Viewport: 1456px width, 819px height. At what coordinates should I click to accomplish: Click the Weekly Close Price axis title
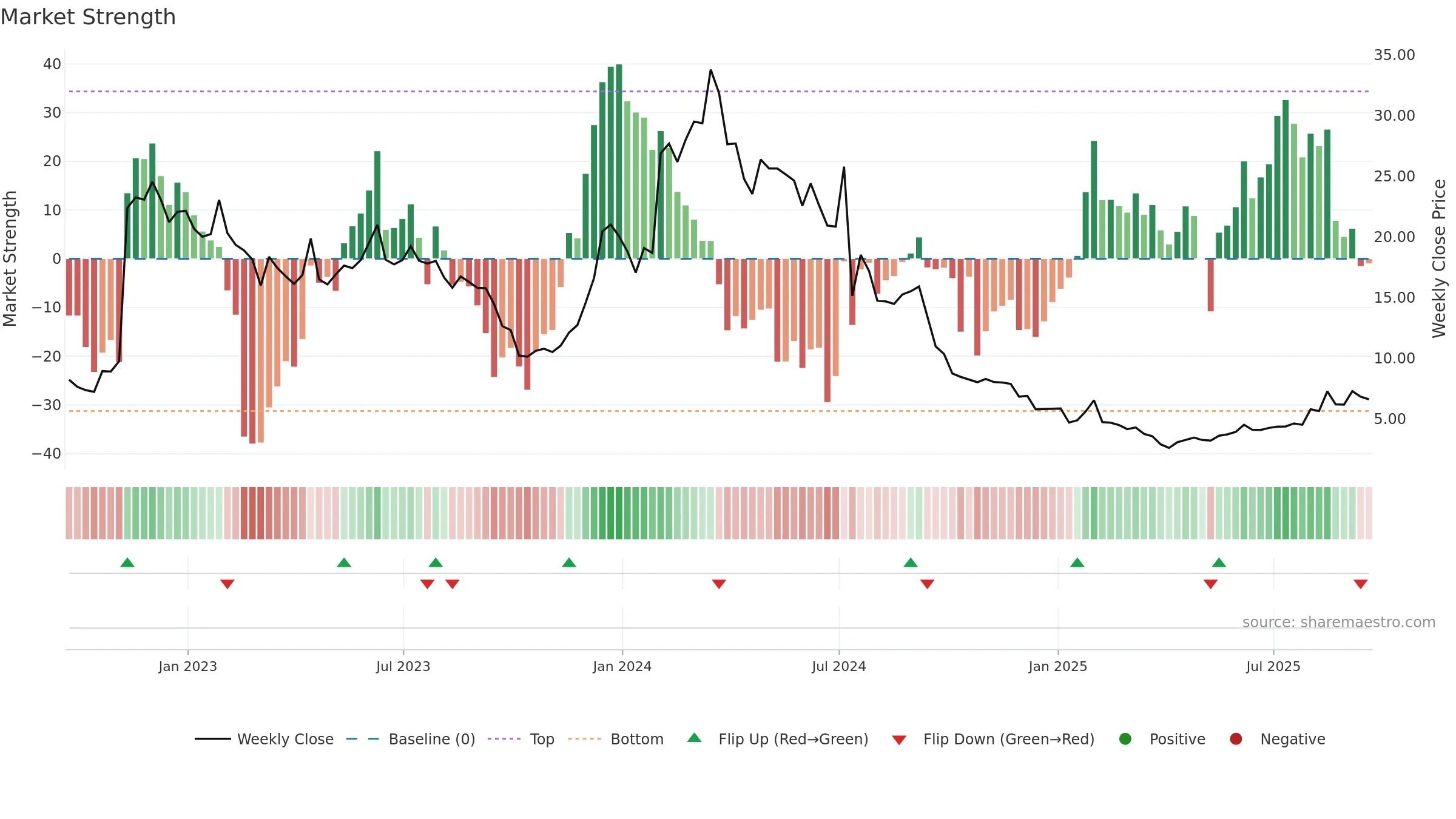pos(1439,258)
